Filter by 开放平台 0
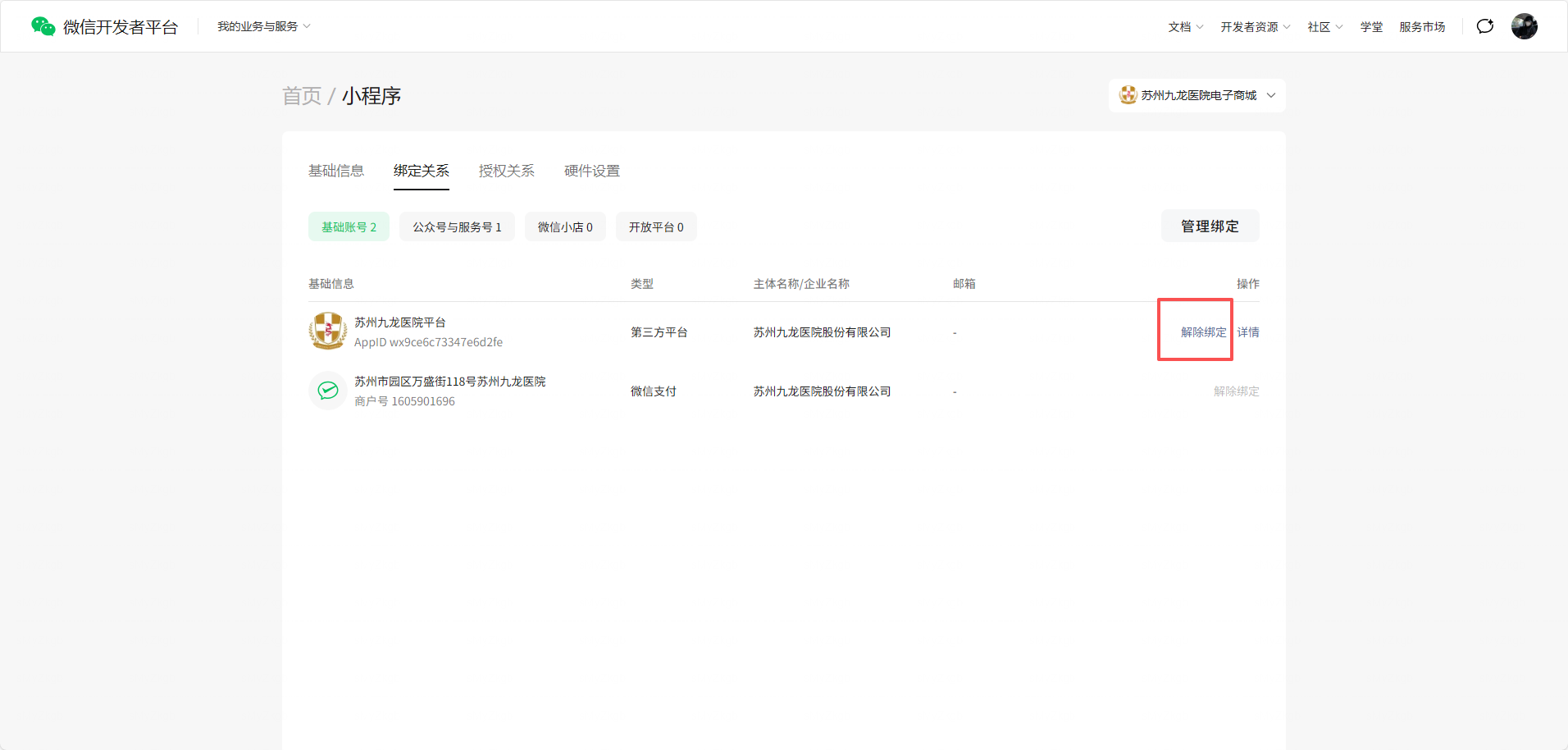This screenshot has height=750, width=1568. pyautogui.click(x=656, y=226)
